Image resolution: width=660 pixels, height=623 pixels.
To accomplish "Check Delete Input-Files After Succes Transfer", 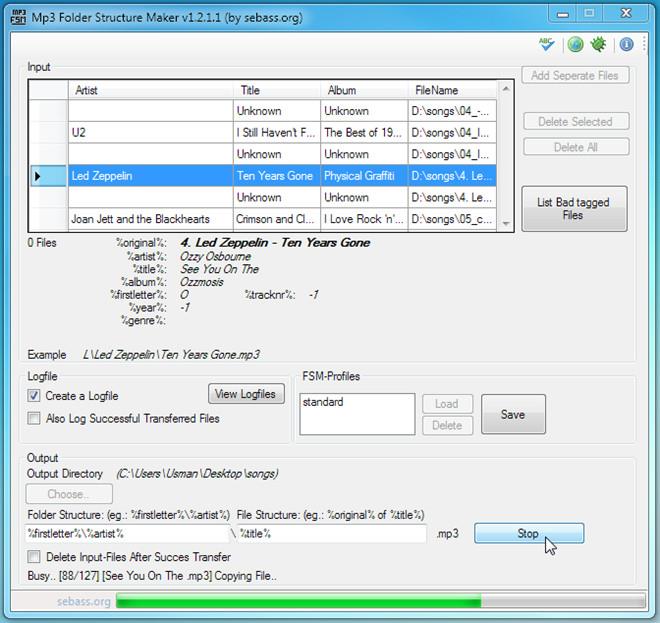I will click(x=34, y=557).
